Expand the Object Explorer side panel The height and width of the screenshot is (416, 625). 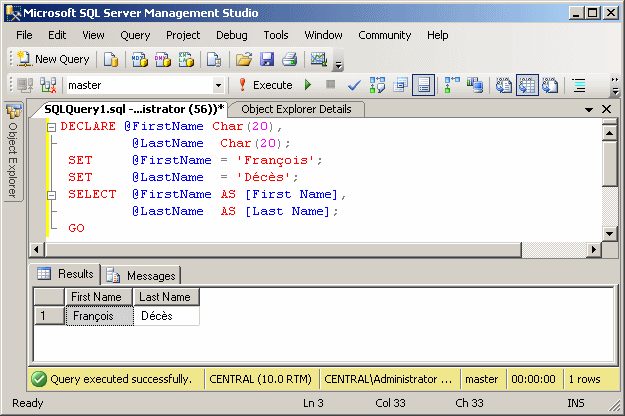[x=13, y=151]
